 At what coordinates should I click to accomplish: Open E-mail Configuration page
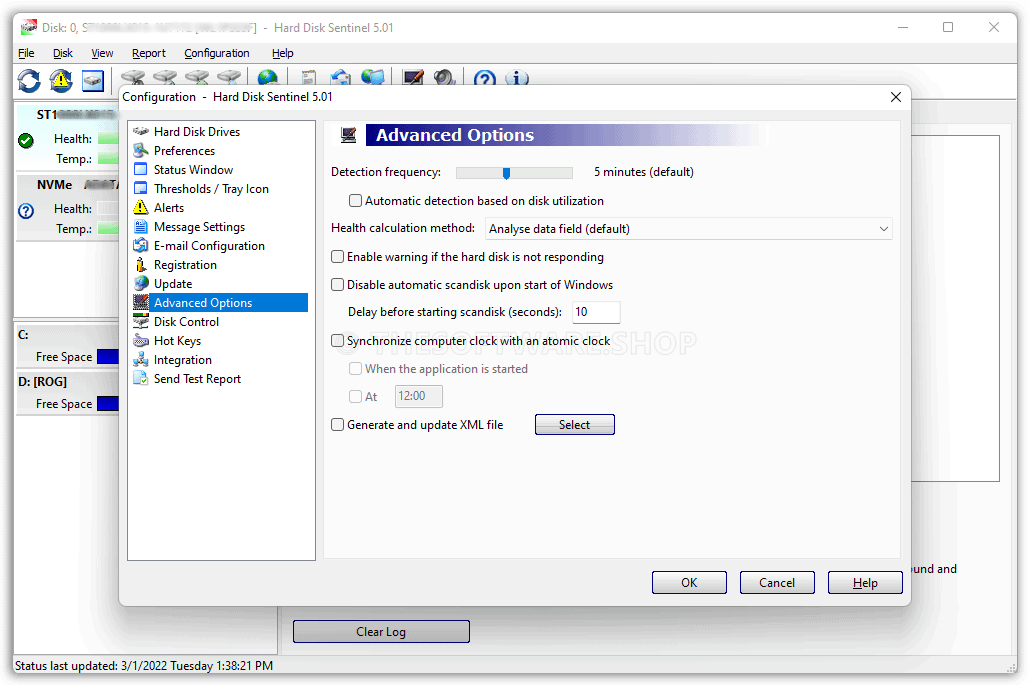(x=209, y=246)
